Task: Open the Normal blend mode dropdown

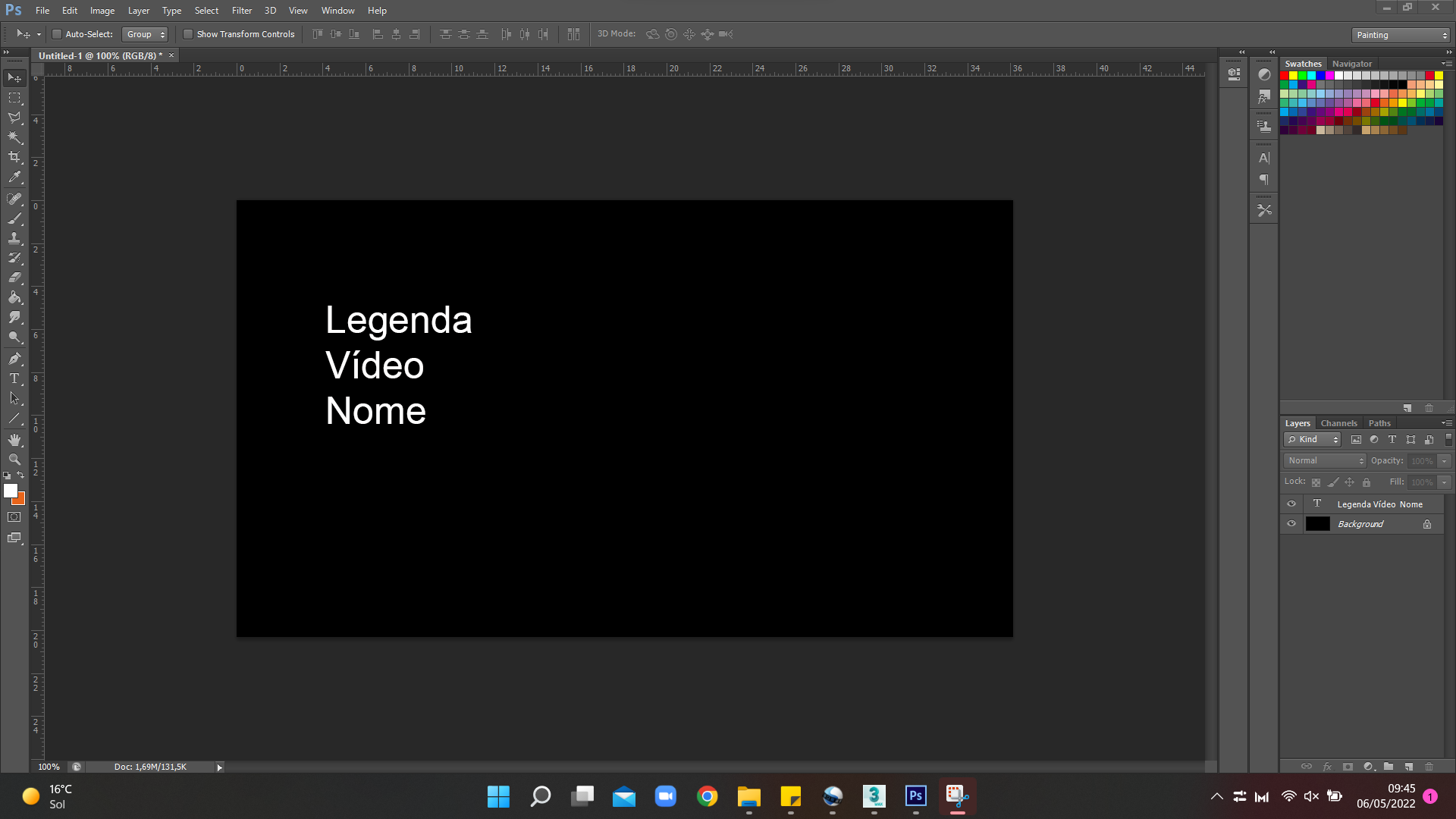Action: point(1325,461)
